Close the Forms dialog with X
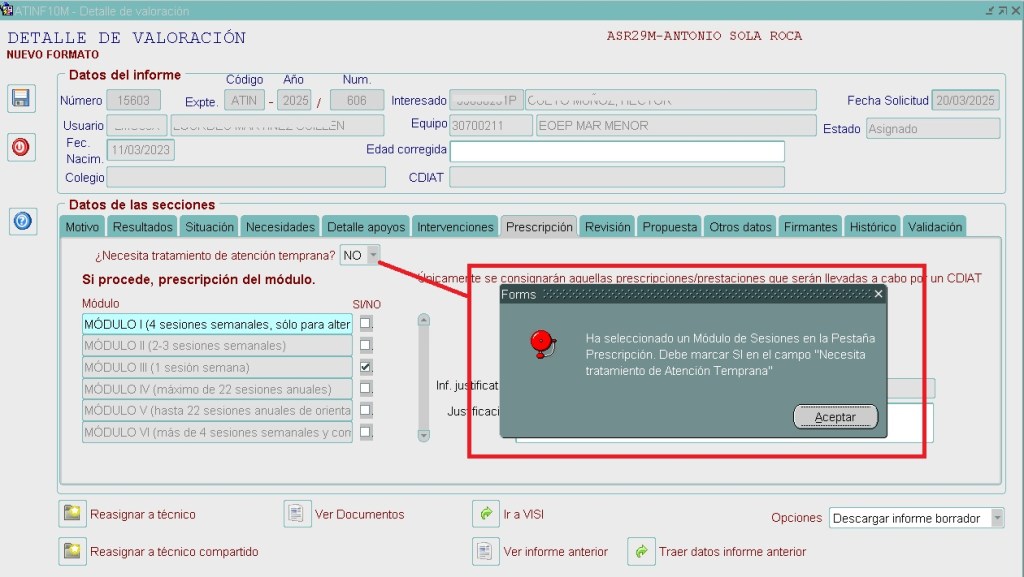This screenshot has height=577, width=1024. tap(878, 294)
